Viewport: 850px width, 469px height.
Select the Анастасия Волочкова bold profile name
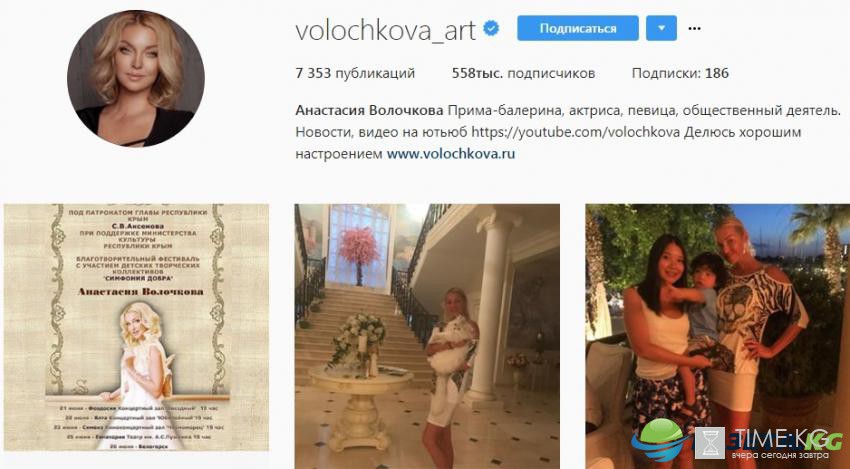click(369, 111)
